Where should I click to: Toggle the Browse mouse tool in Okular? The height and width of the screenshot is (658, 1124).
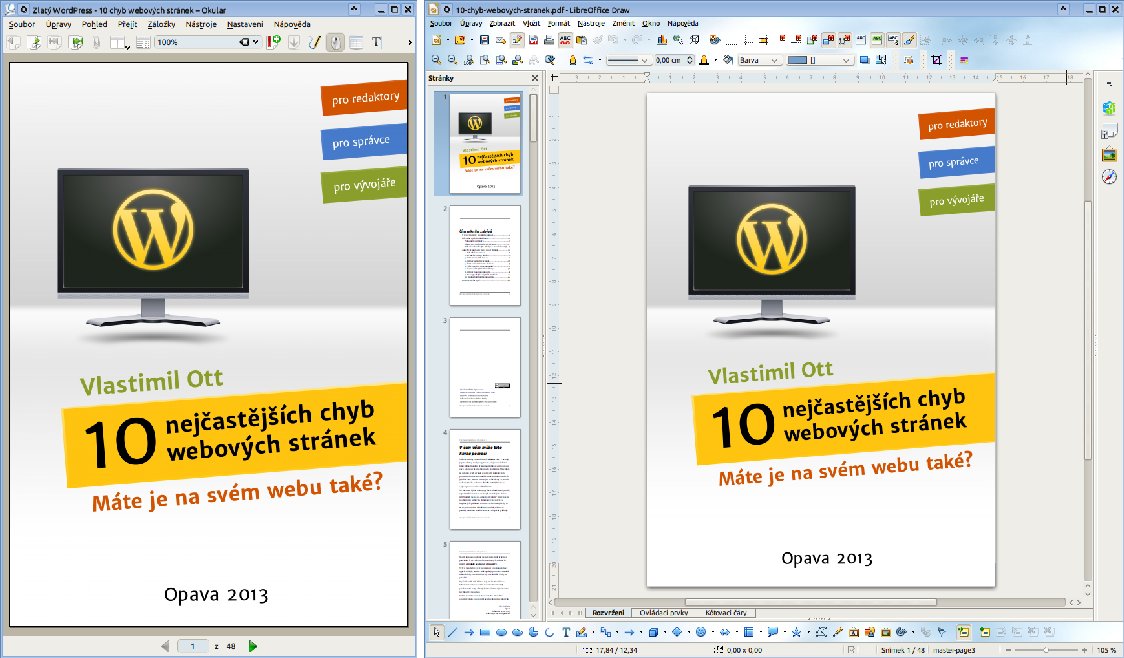coord(335,42)
